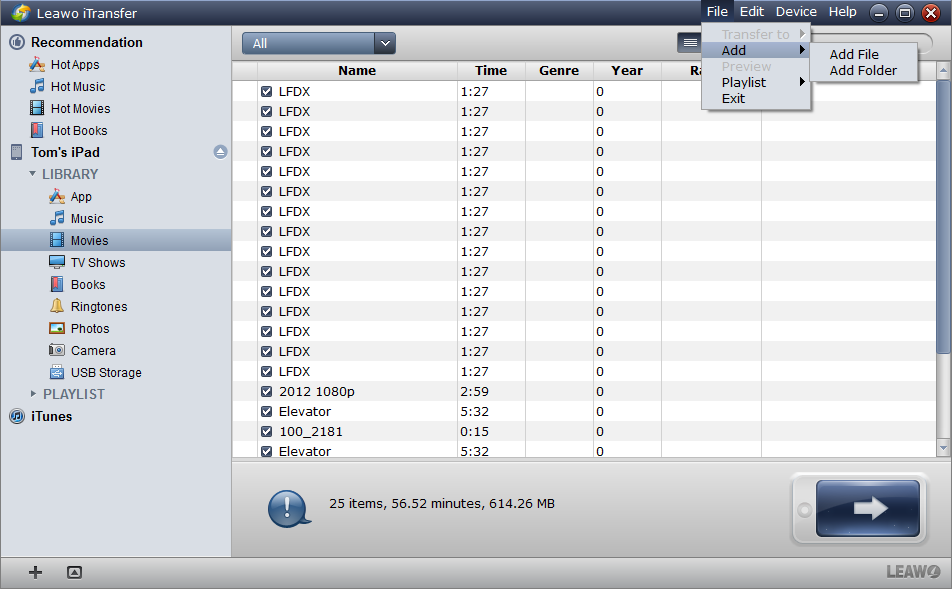952x589 pixels.
Task: Select the movie named "2012 1080p"
Action: click(x=316, y=392)
